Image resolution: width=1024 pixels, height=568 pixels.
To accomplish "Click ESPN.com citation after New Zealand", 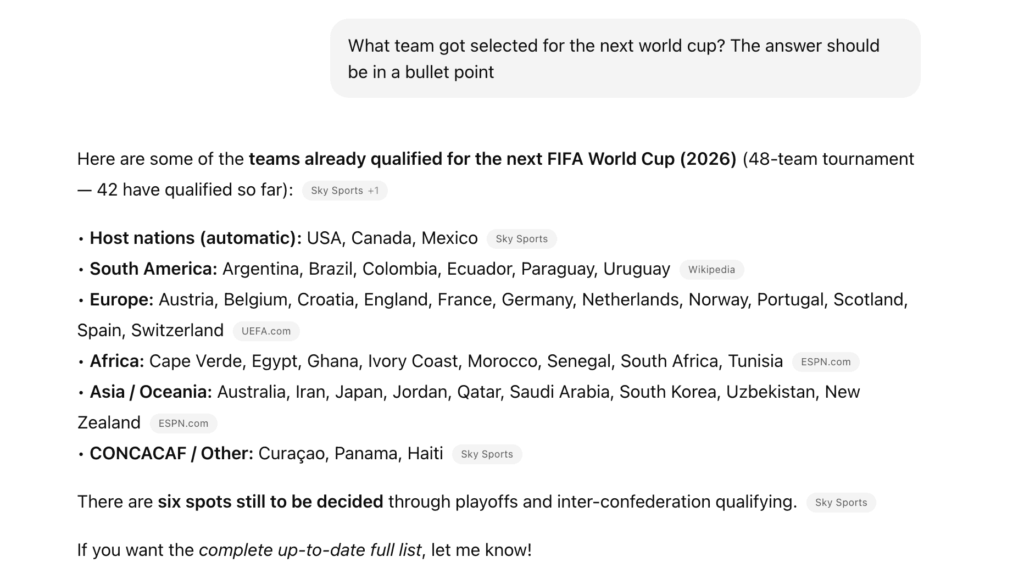I will [183, 423].
